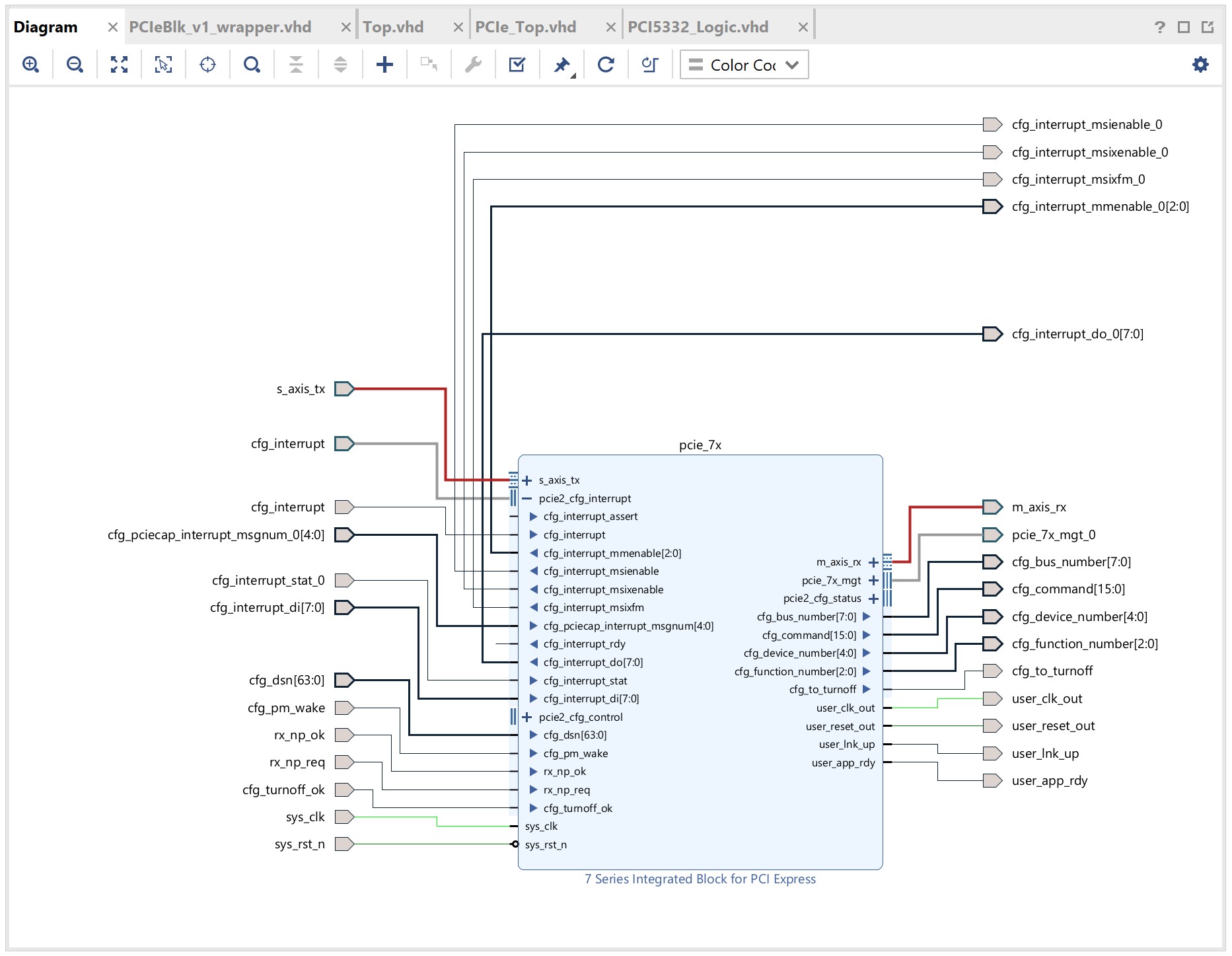Viewport: 1232px width, 956px height.
Task: Click the Zoom Fit toolbar icon
Action: [x=119, y=65]
